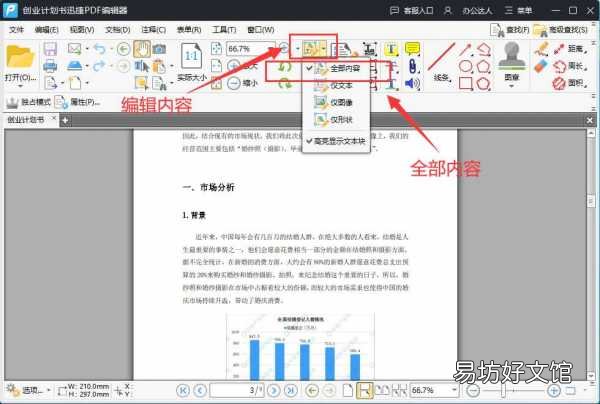Select the text selection cursor tool
Image resolution: width=600 pixels, height=404 pixels.
(x=142, y=66)
